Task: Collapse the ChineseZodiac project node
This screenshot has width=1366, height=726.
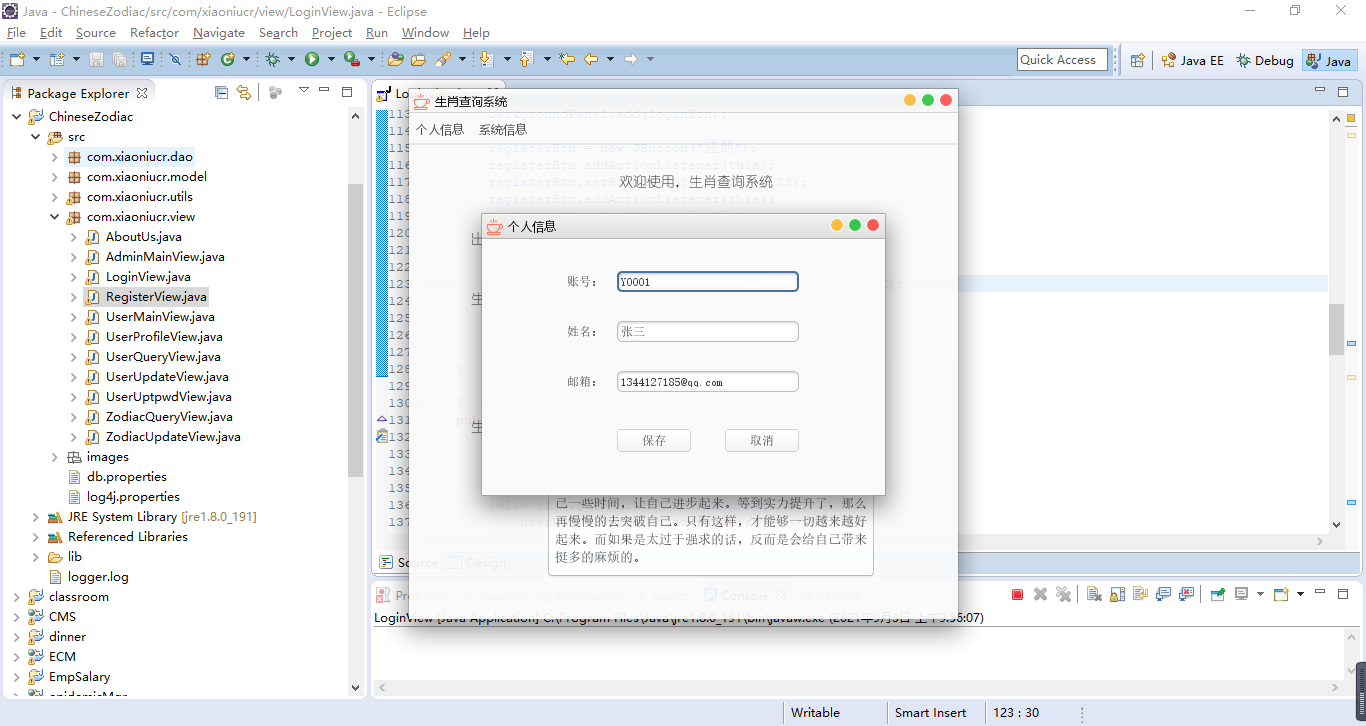Action: click(x=16, y=117)
